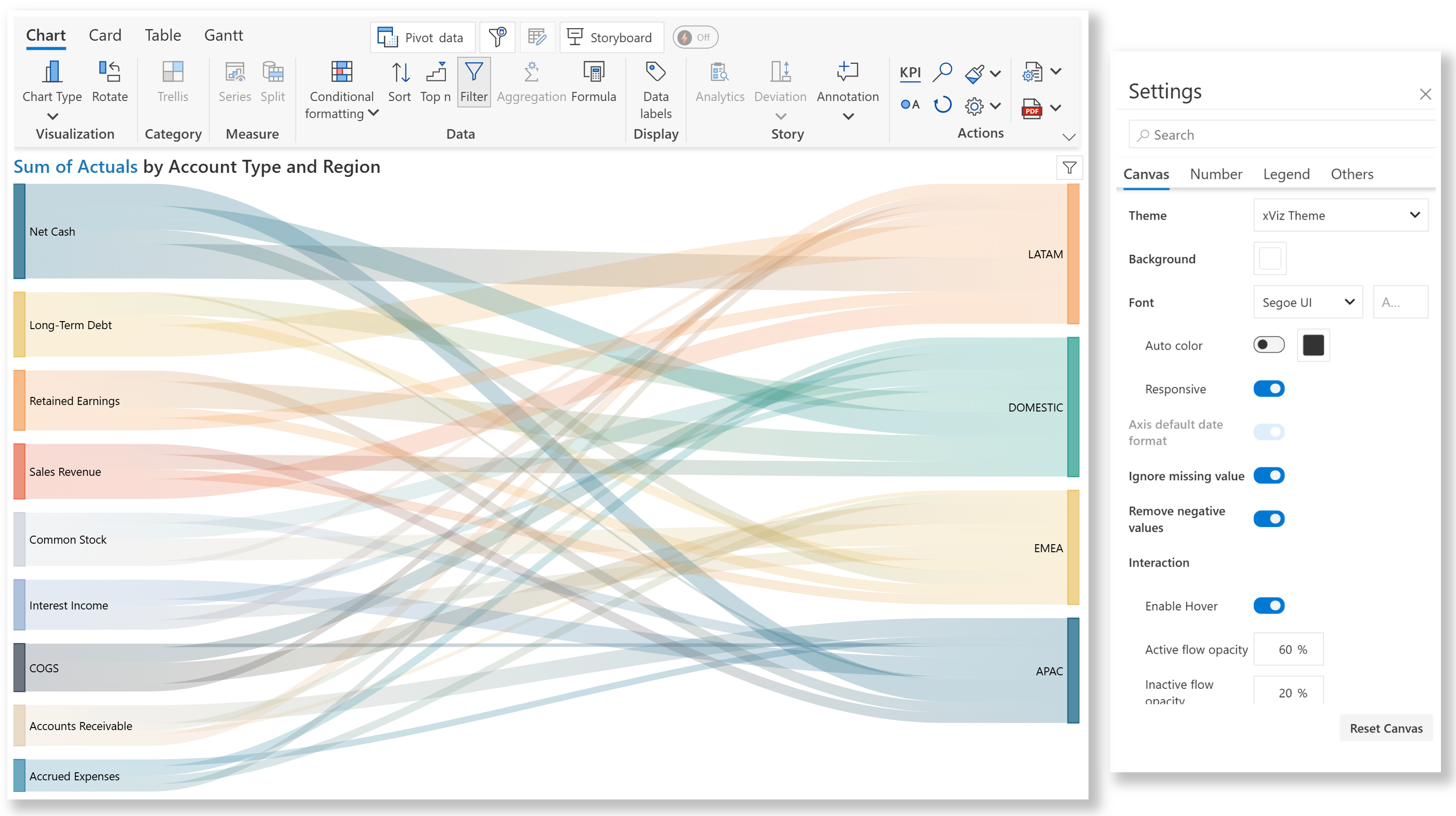
Task: Disable the Ignore missing value toggle
Action: click(1269, 476)
